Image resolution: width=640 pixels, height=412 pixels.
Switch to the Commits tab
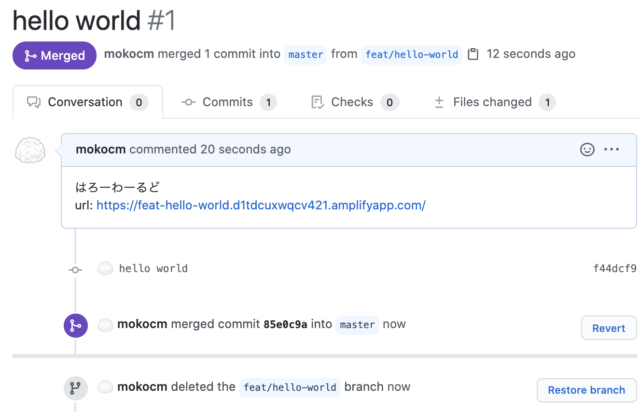coord(229,102)
